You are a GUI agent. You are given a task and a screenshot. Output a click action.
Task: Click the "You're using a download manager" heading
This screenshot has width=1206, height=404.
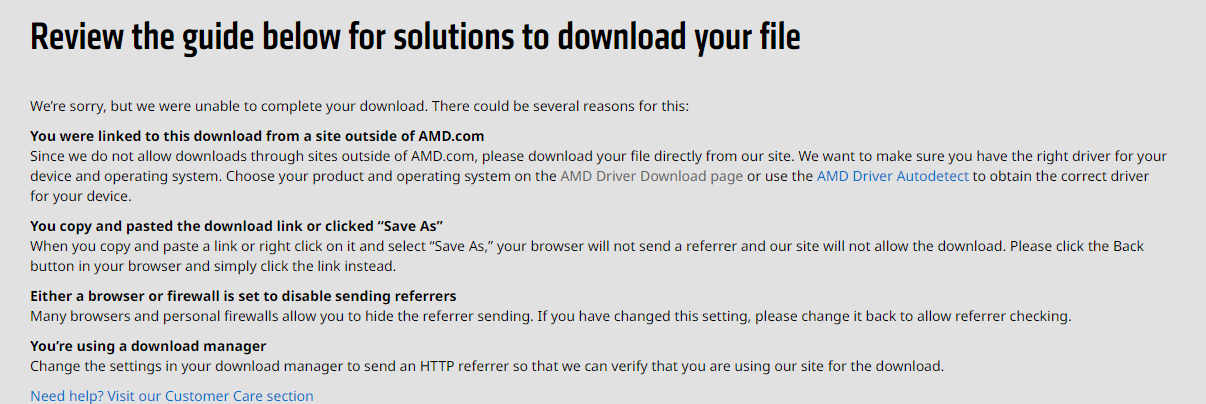148,346
